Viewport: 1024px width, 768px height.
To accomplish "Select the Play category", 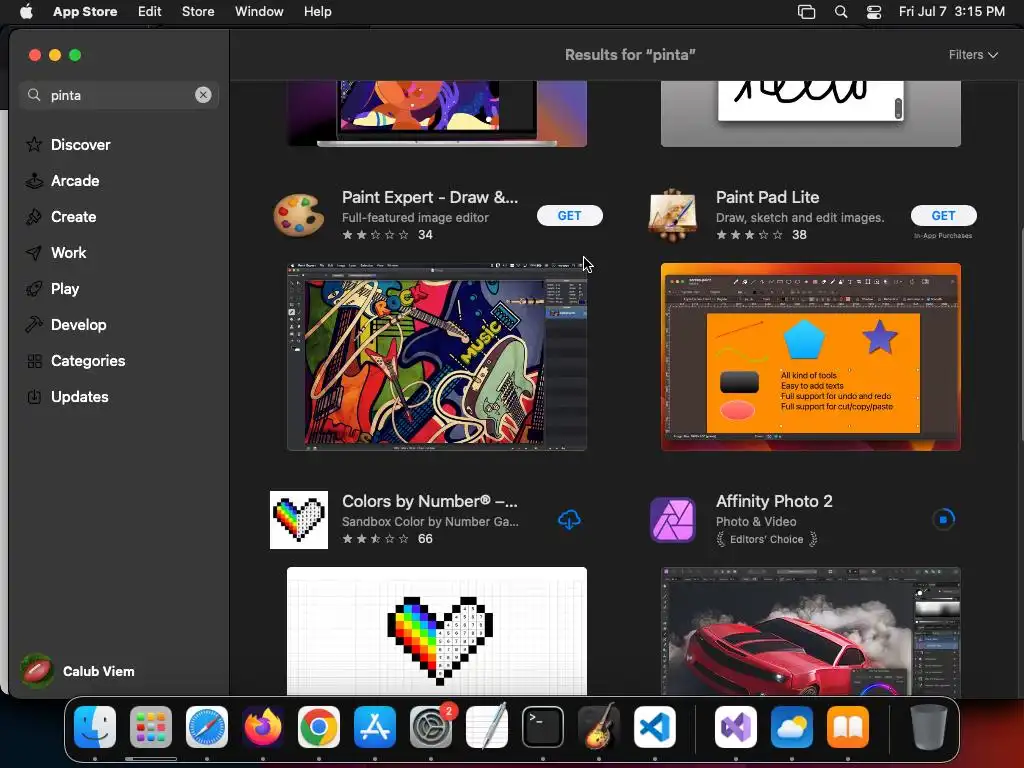I will pos(65,288).
